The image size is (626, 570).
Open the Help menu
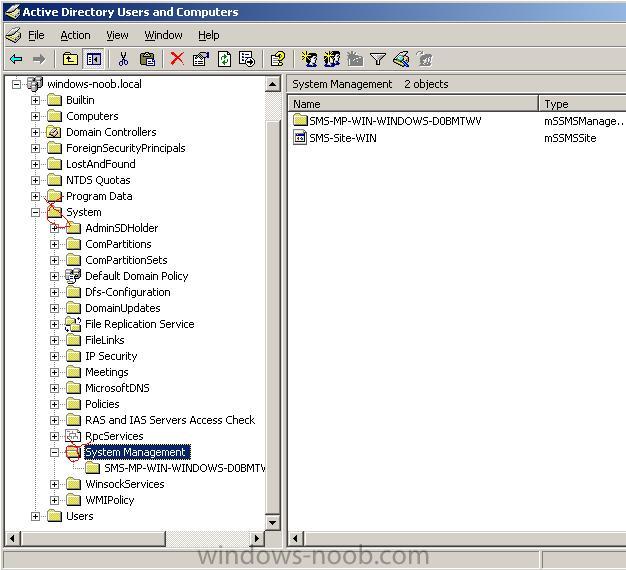[x=209, y=35]
